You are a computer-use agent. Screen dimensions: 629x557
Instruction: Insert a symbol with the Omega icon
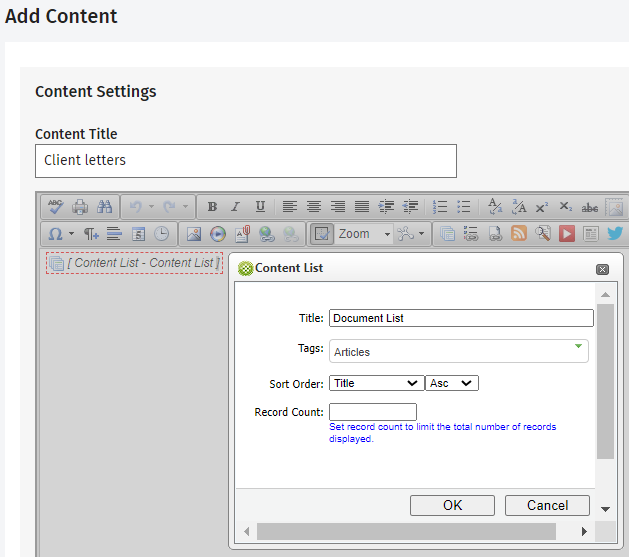click(55, 234)
